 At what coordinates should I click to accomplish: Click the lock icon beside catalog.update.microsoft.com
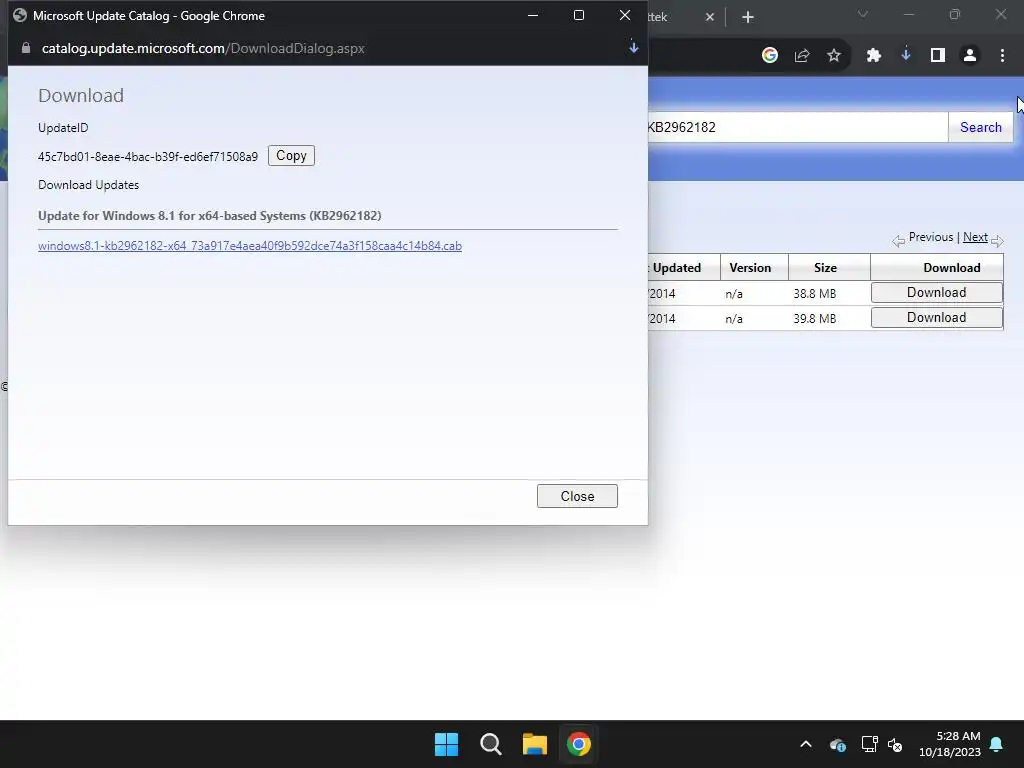point(26,48)
